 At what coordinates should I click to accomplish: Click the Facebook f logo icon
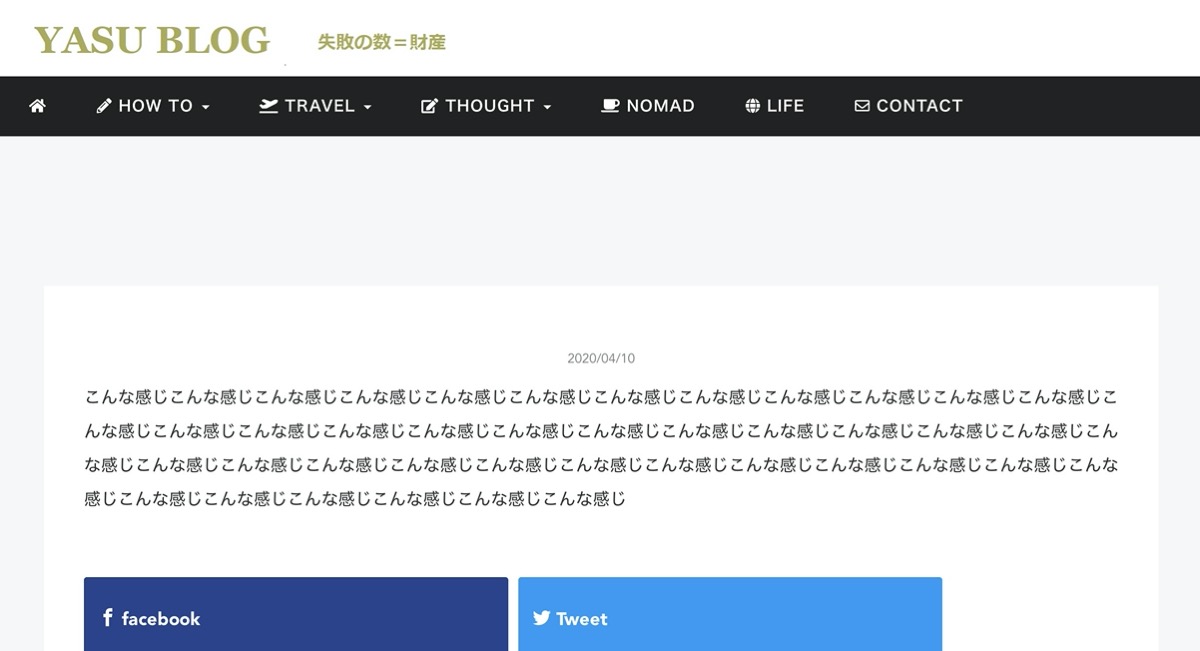point(107,618)
